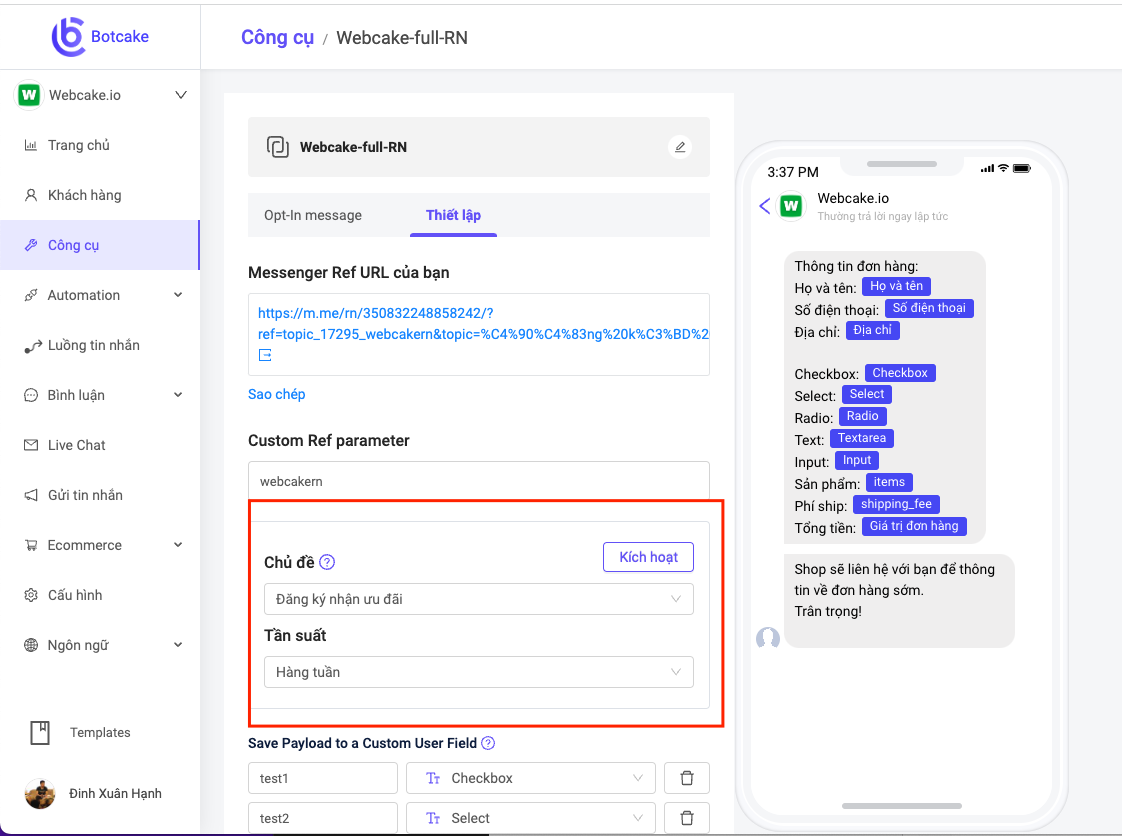The width and height of the screenshot is (1122, 836).
Task: Delete the test2 custom field row
Action: [x=687, y=818]
